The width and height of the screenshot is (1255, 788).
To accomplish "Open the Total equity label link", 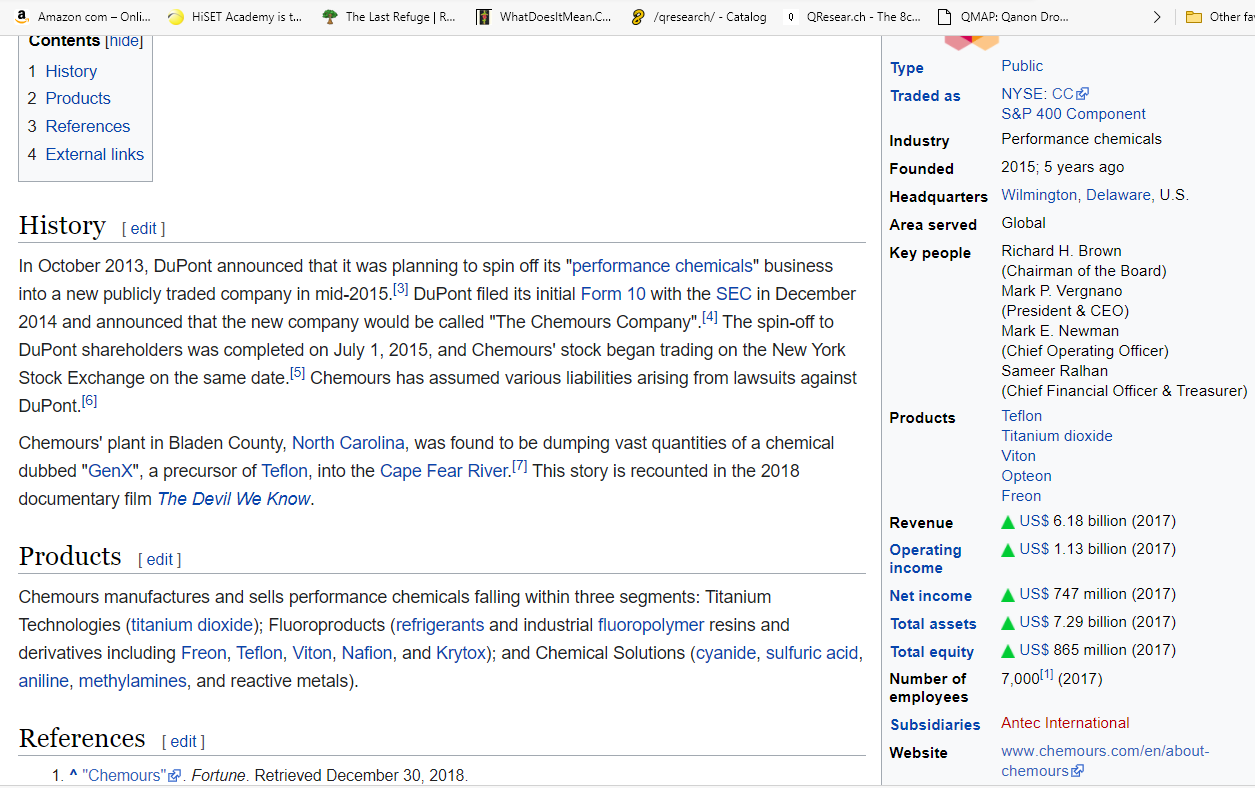I will click(x=932, y=652).
